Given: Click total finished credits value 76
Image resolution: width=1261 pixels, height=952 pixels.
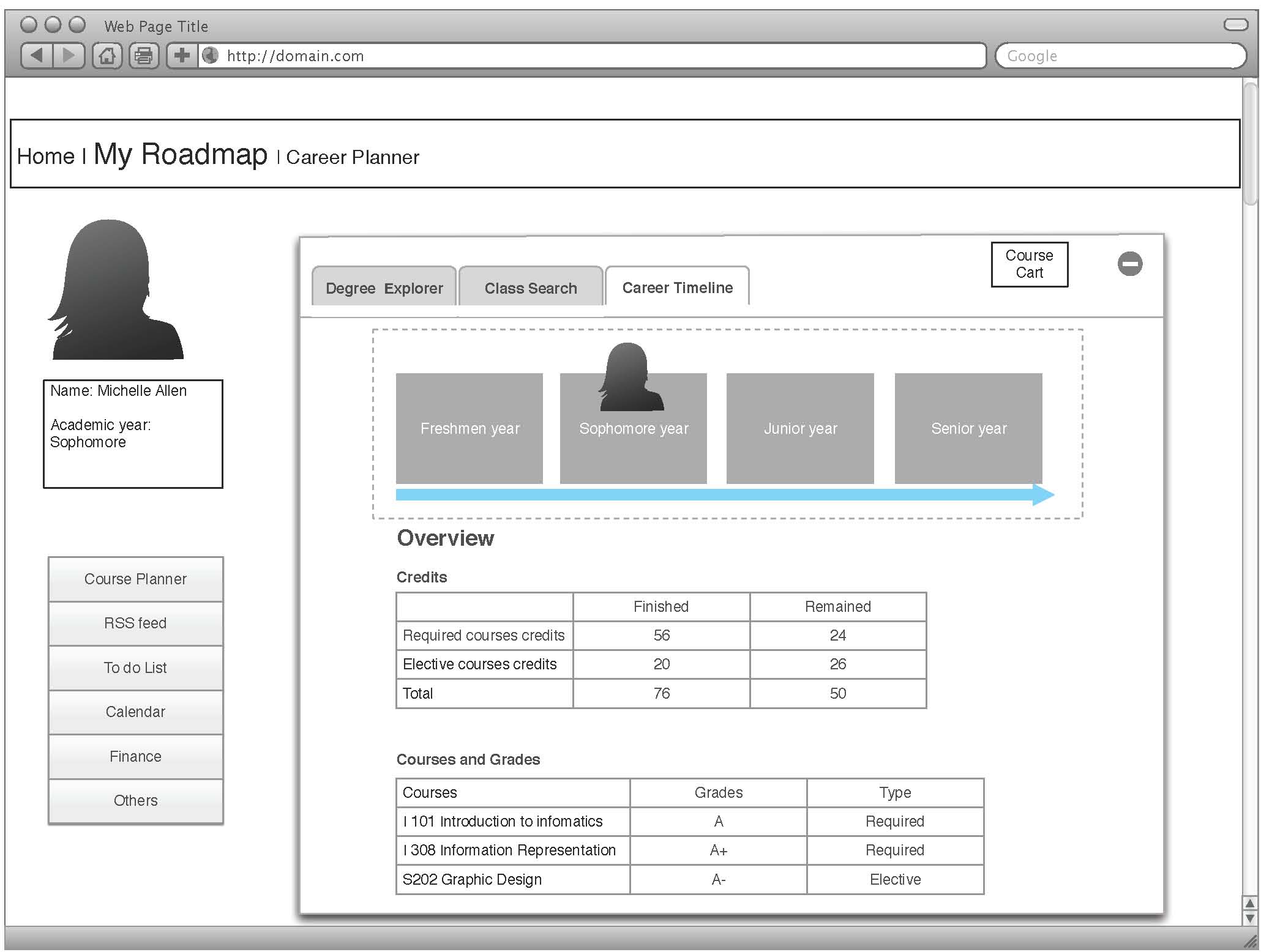Looking at the screenshot, I should [662, 693].
